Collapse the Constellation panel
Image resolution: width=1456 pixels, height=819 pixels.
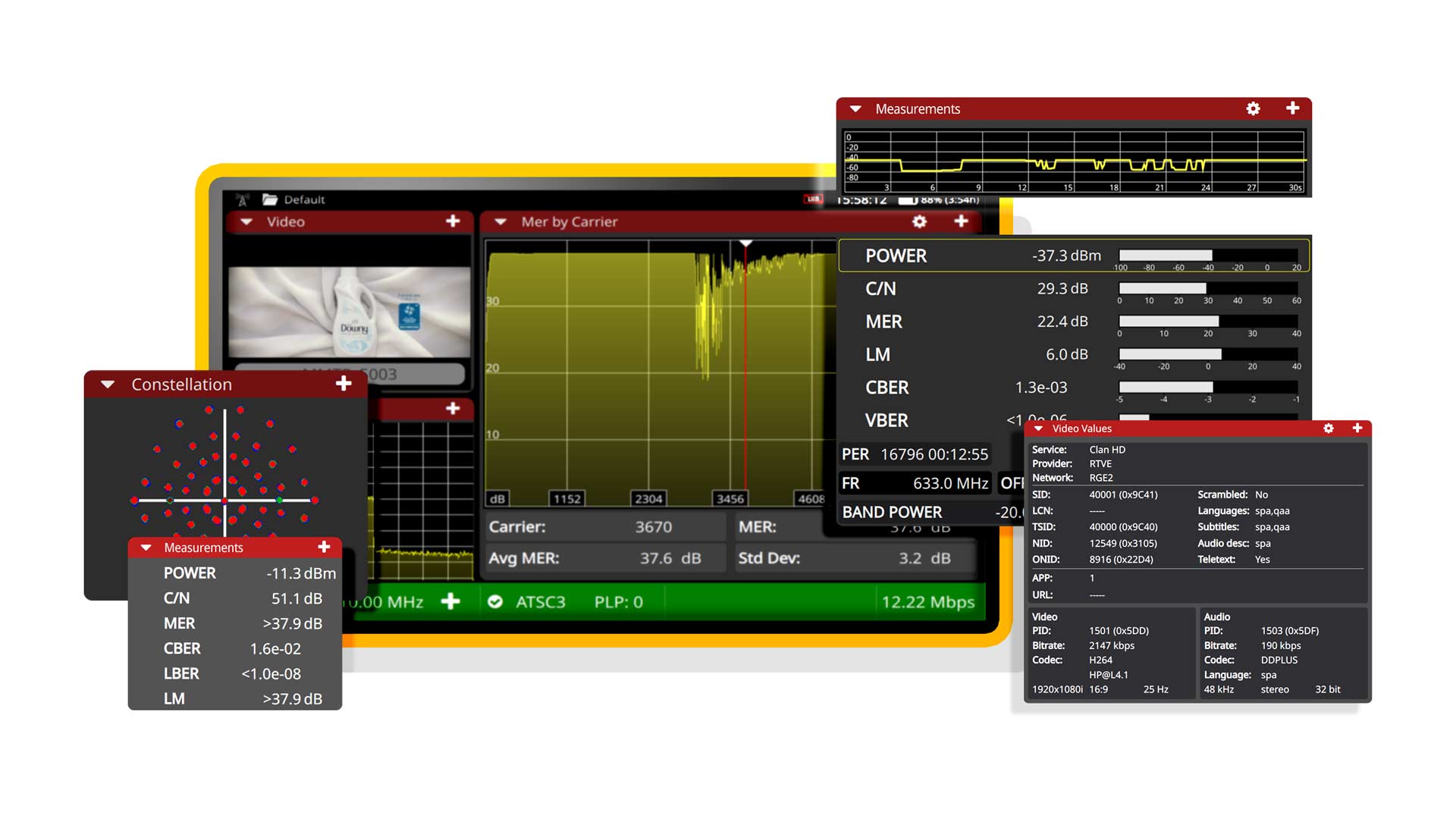tap(108, 384)
